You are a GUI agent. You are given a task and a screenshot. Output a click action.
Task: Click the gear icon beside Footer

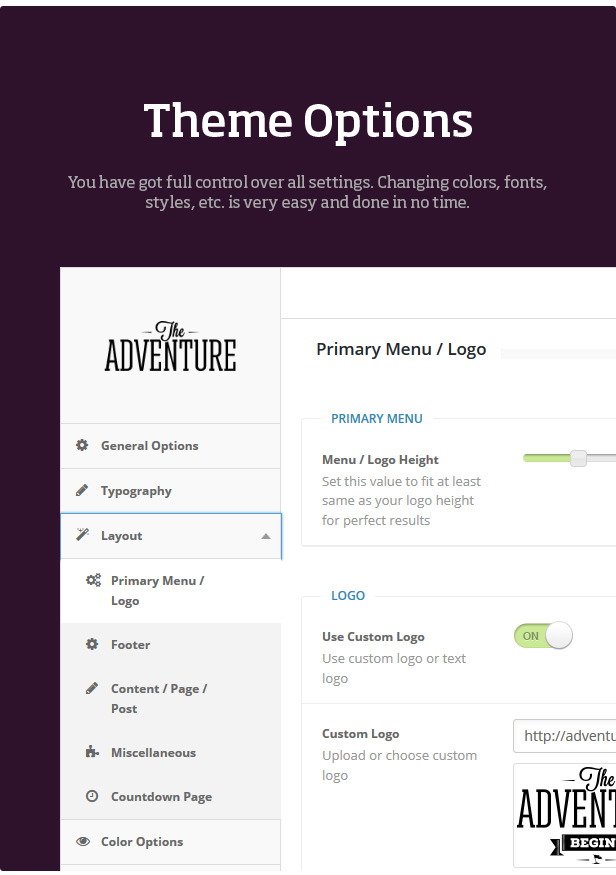(x=92, y=645)
